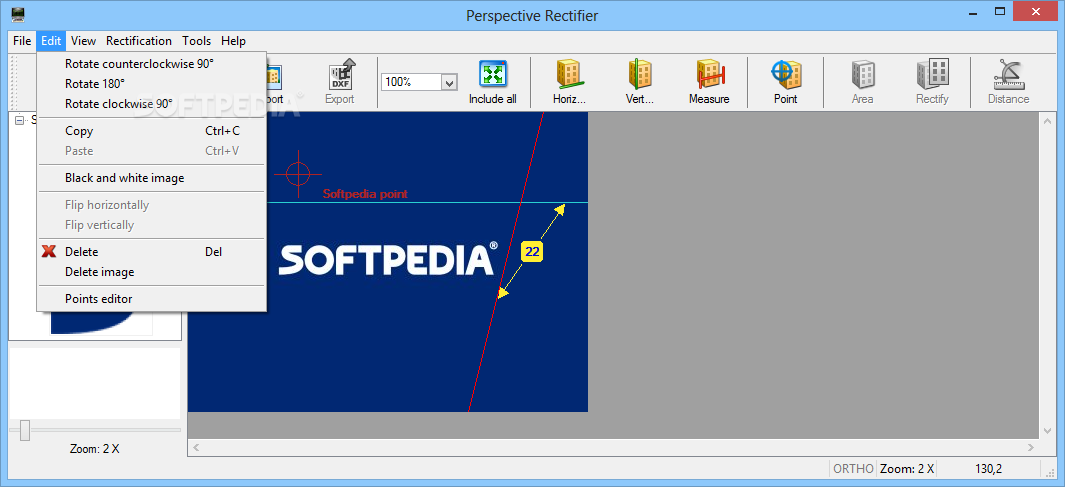The width and height of the screenshot is (1065, 487).
Task: Open the Points editor
Action: 151,299
